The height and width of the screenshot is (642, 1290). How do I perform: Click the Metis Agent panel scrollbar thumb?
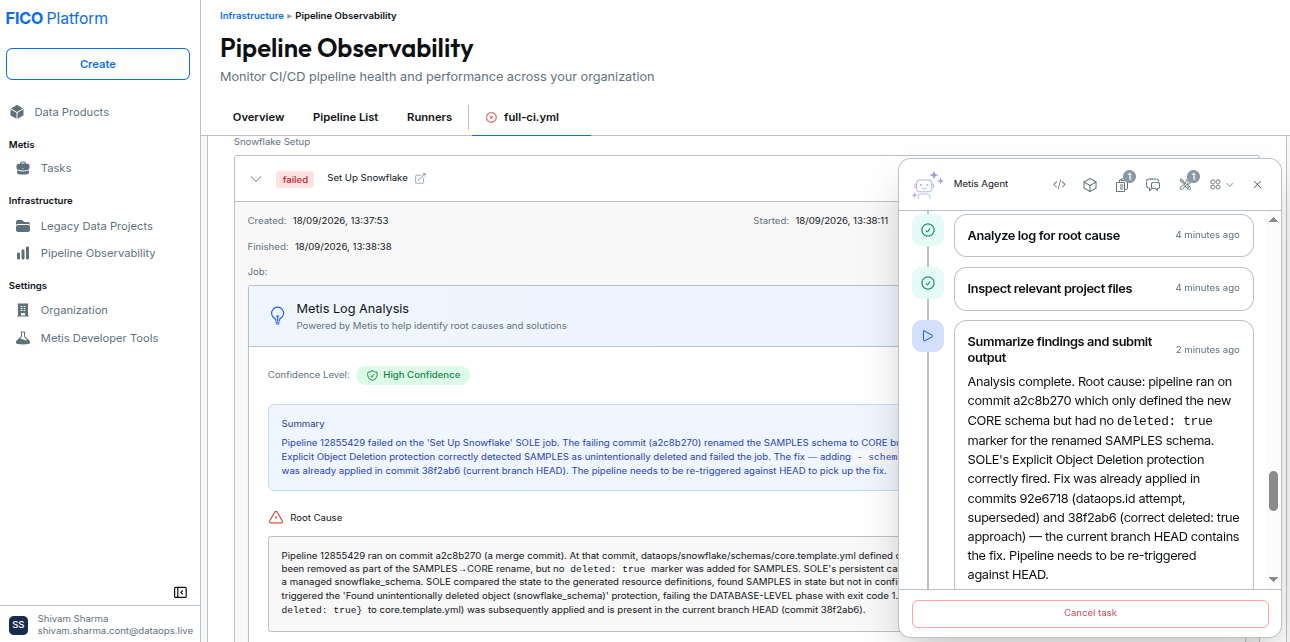point(1273,491)
